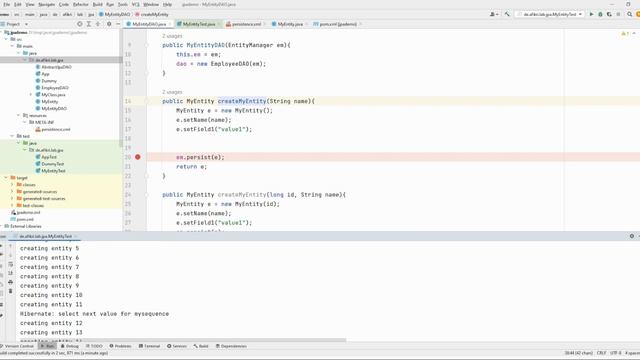Open the Terminal tool window
This screenshot has width=640, height=360.
[x=149, y=346]
